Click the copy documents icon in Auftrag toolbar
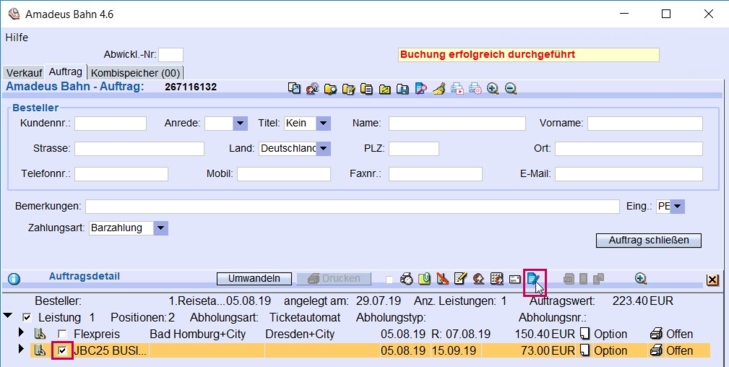Screen dimensions: 729x367 point(294,88)
